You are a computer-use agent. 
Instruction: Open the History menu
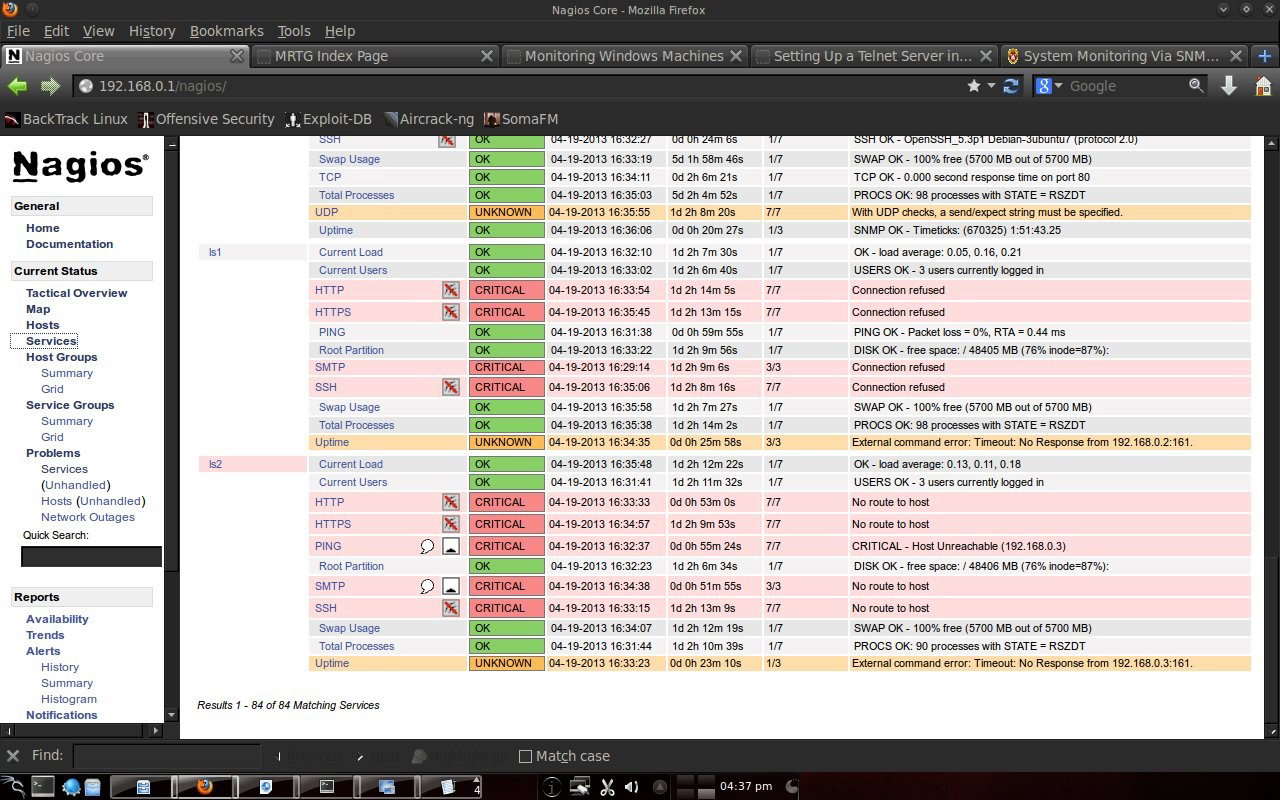(x=152, y=31)
